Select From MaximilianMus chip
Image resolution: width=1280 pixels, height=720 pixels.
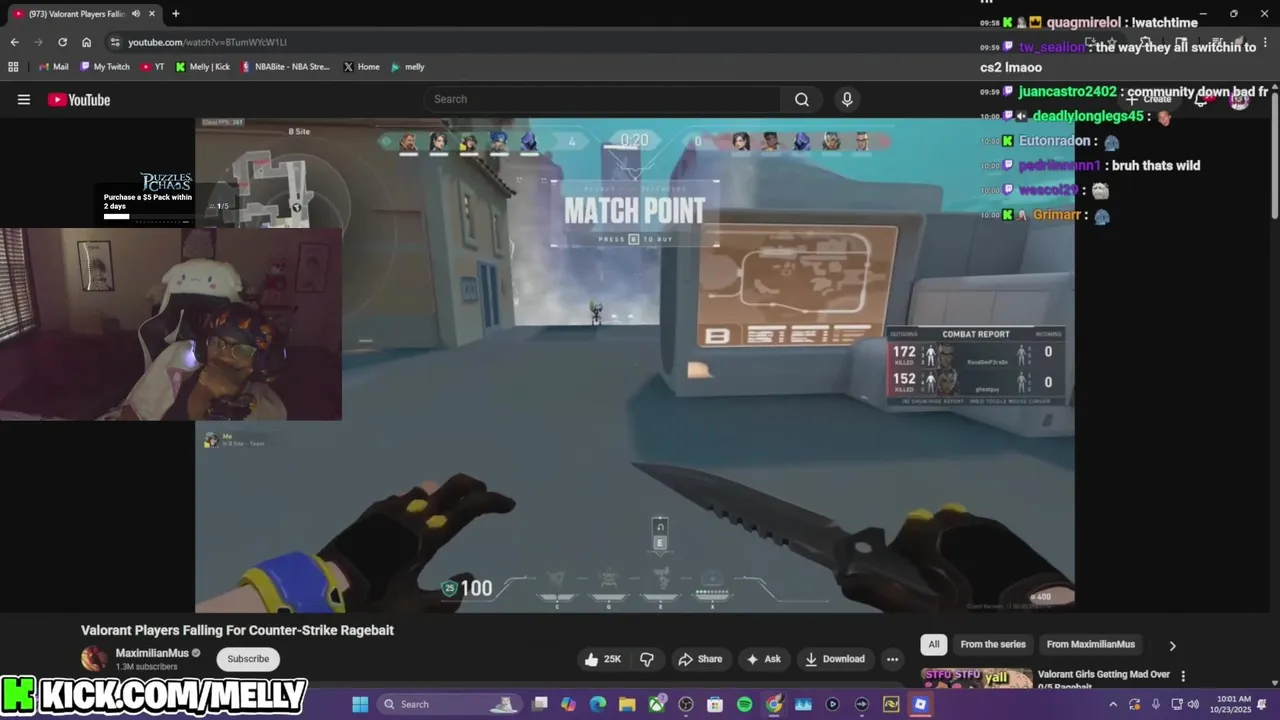pos(1091,644)
